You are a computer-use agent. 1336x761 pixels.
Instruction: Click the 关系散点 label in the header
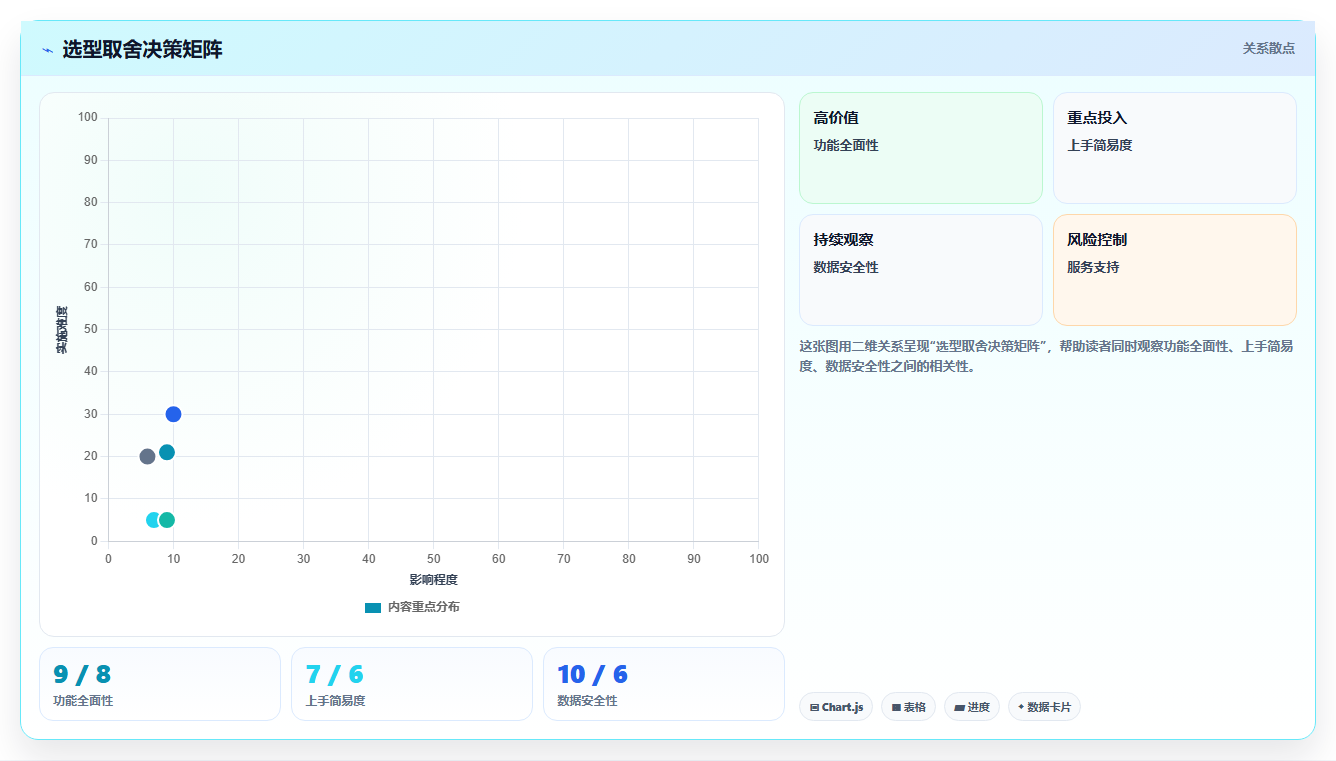point(1268,48)
